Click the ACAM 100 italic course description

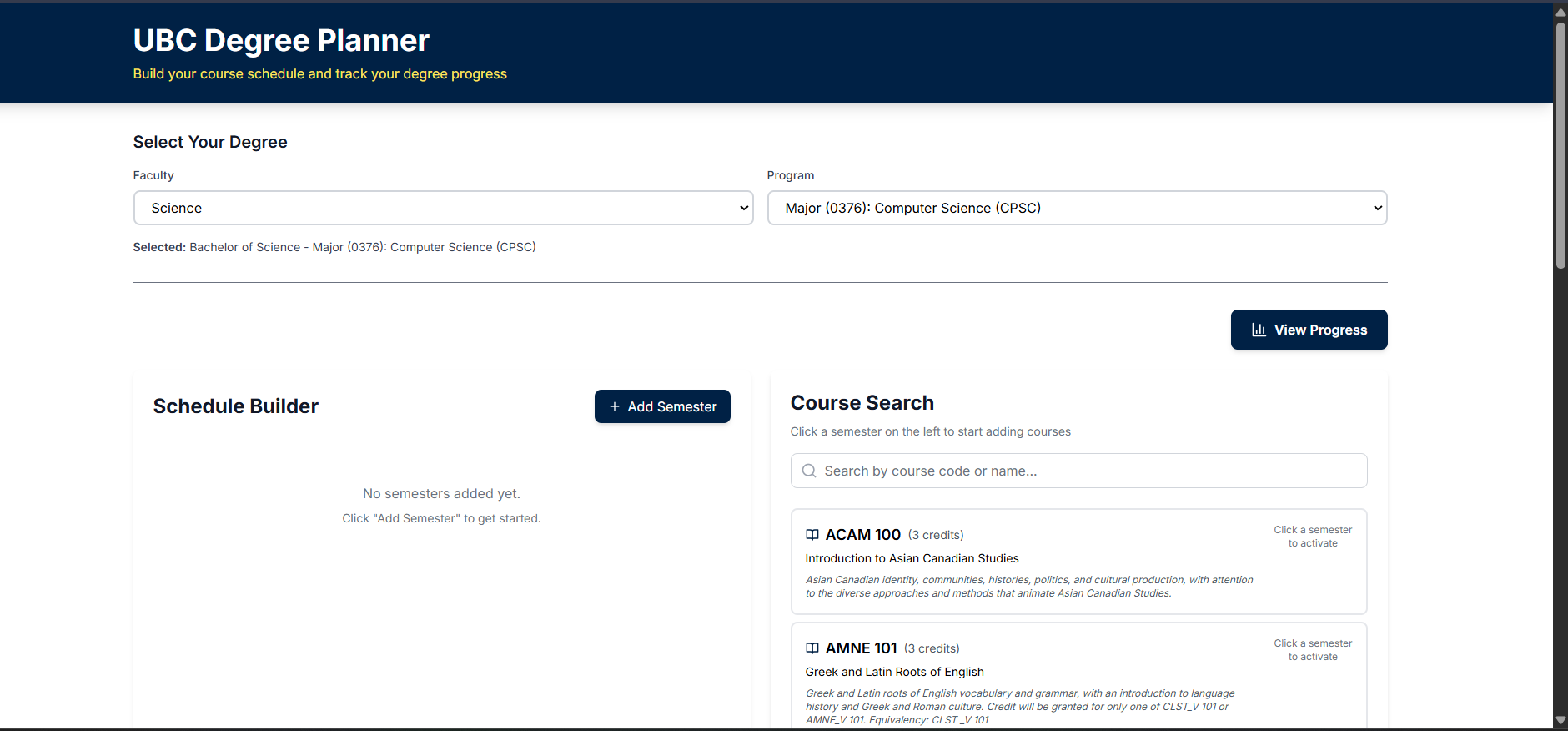pos(1029,587)
